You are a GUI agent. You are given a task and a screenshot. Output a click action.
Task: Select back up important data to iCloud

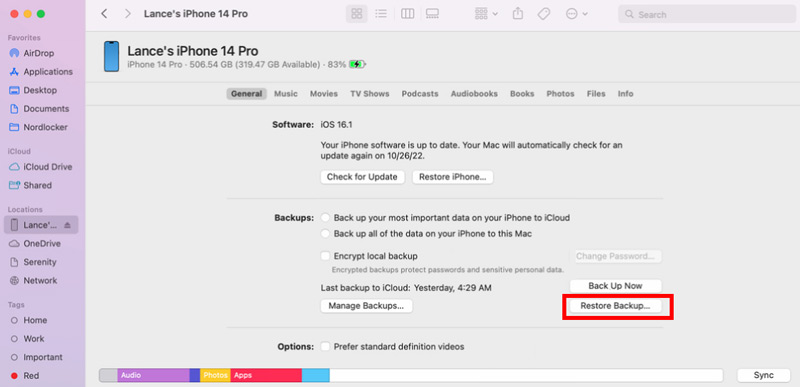[x=326, y=218]
